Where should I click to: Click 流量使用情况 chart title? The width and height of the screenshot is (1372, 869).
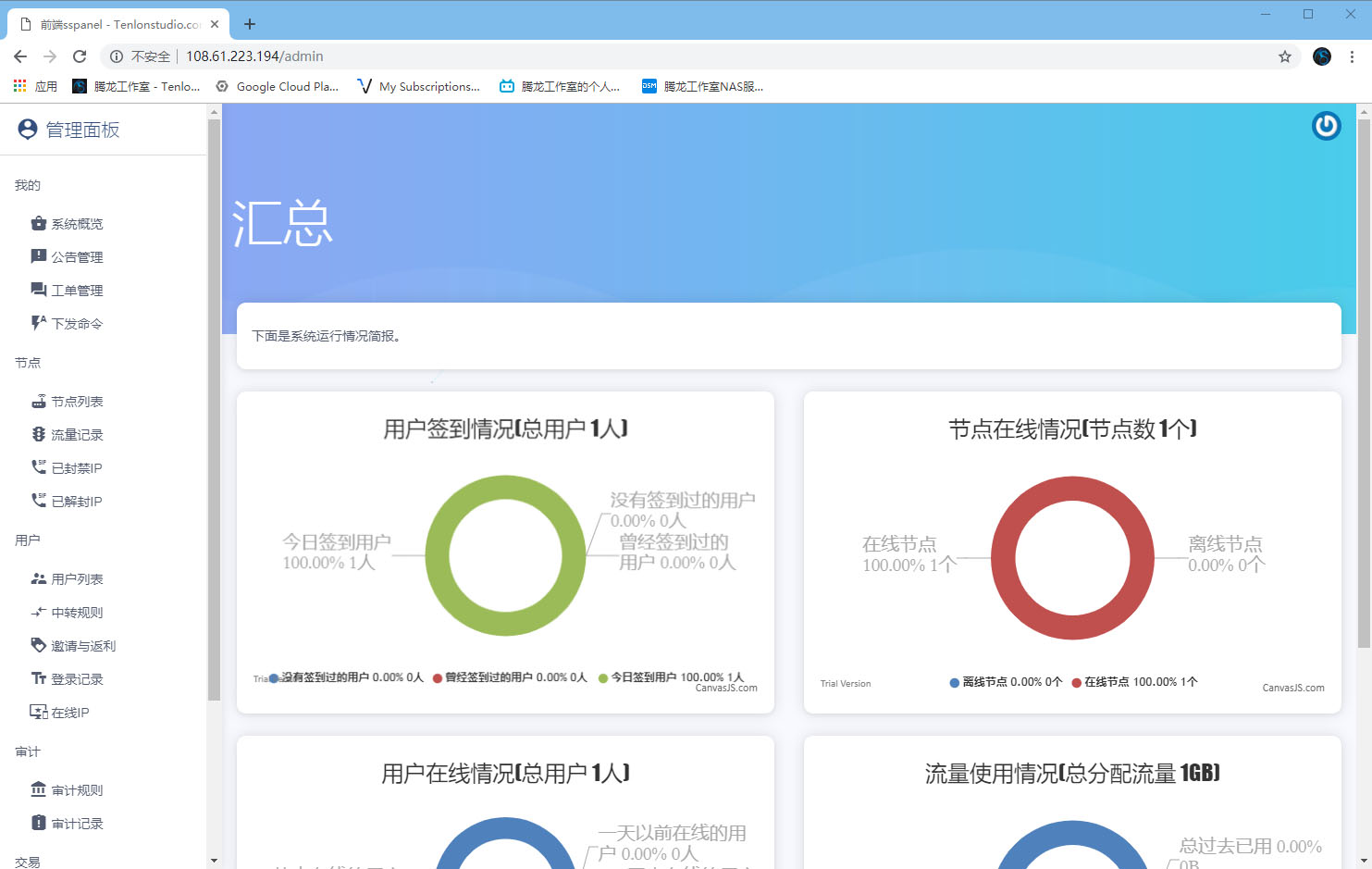[1073, 773]
